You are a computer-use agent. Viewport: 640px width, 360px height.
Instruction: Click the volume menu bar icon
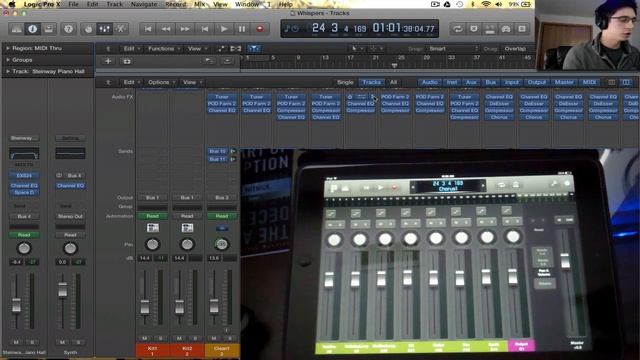point(499,4)
